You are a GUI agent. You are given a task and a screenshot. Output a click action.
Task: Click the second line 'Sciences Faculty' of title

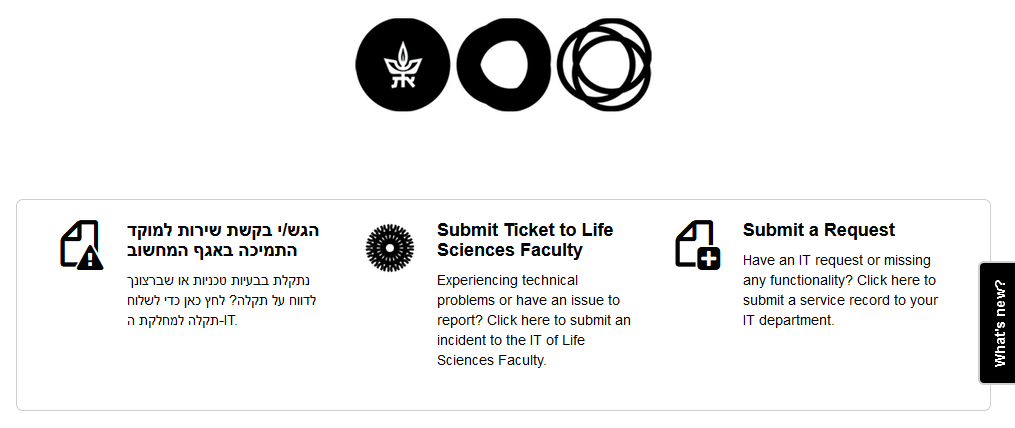[509, 250]
